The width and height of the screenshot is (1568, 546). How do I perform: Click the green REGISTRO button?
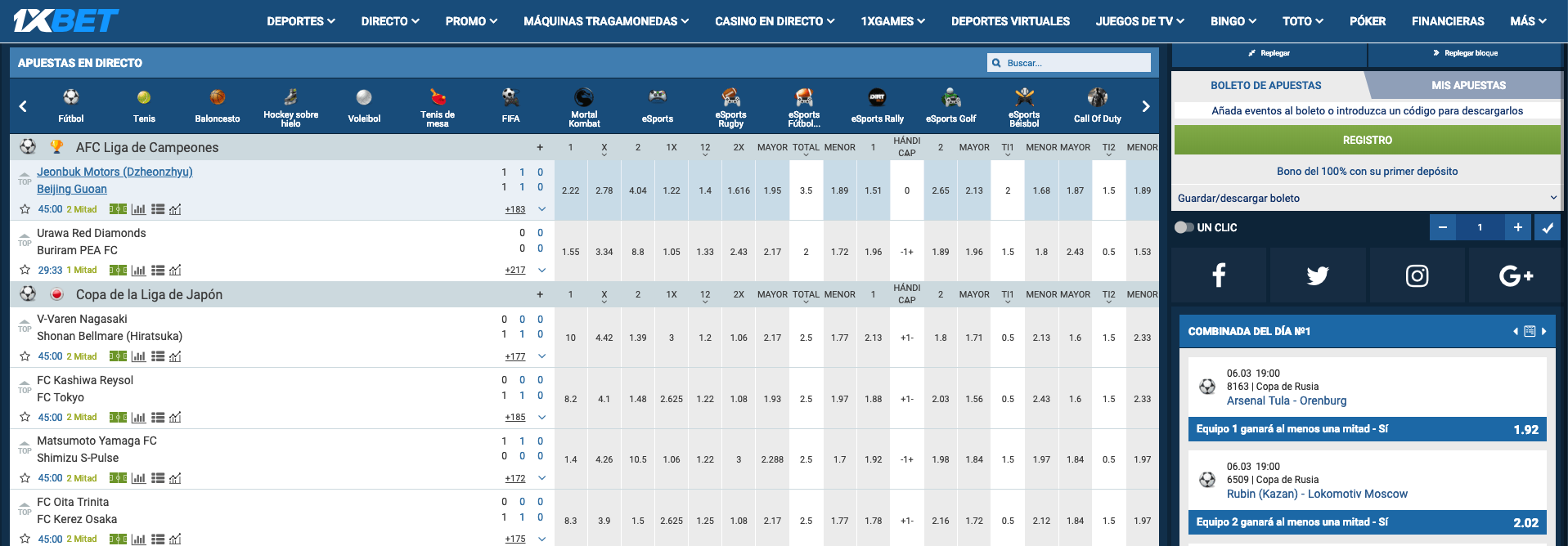coord(1368,140)
